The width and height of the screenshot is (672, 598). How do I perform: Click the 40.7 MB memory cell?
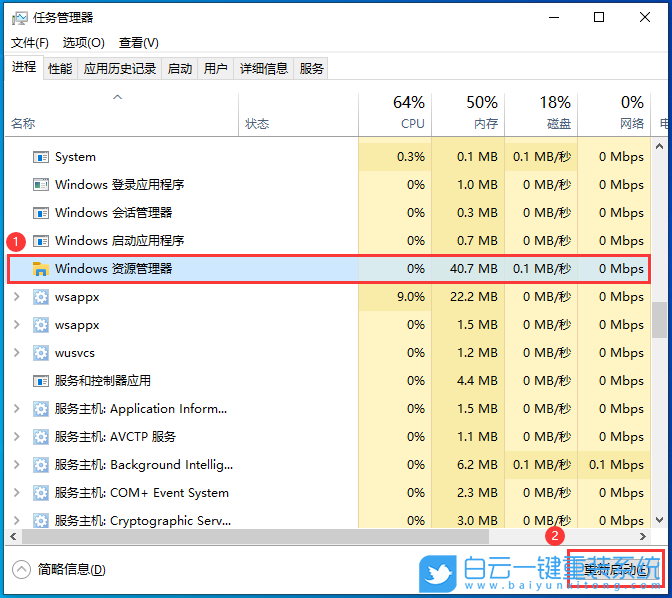pos(468,269)
